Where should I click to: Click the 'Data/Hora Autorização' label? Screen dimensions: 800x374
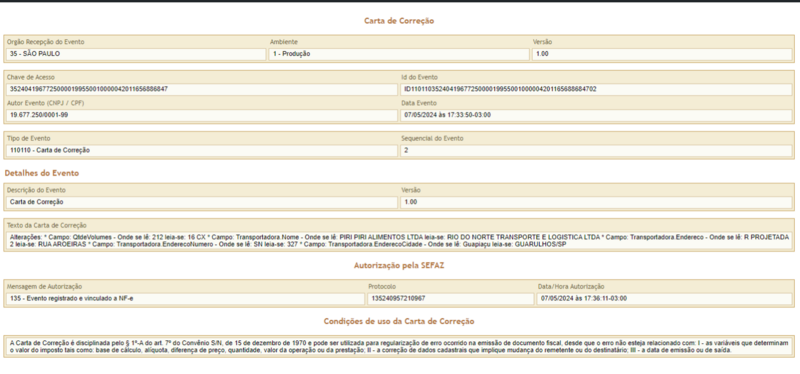pos(571,287)
